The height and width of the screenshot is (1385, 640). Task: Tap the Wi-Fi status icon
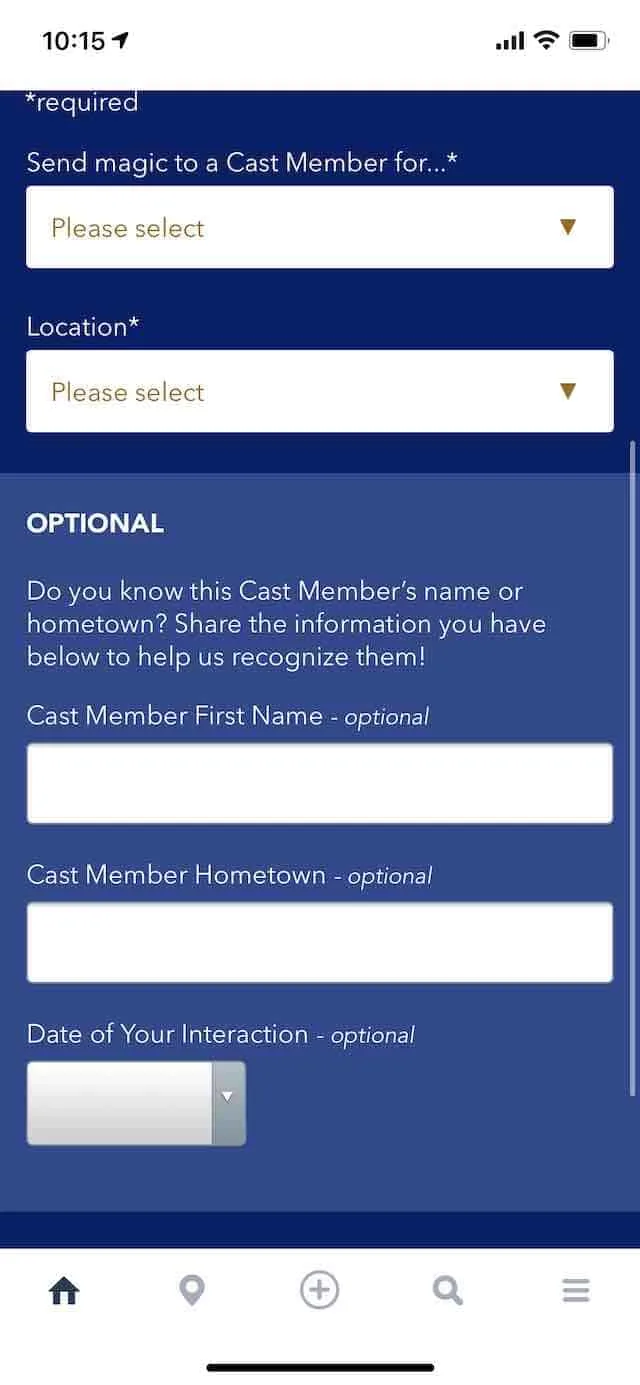click(x=545, y=40)
